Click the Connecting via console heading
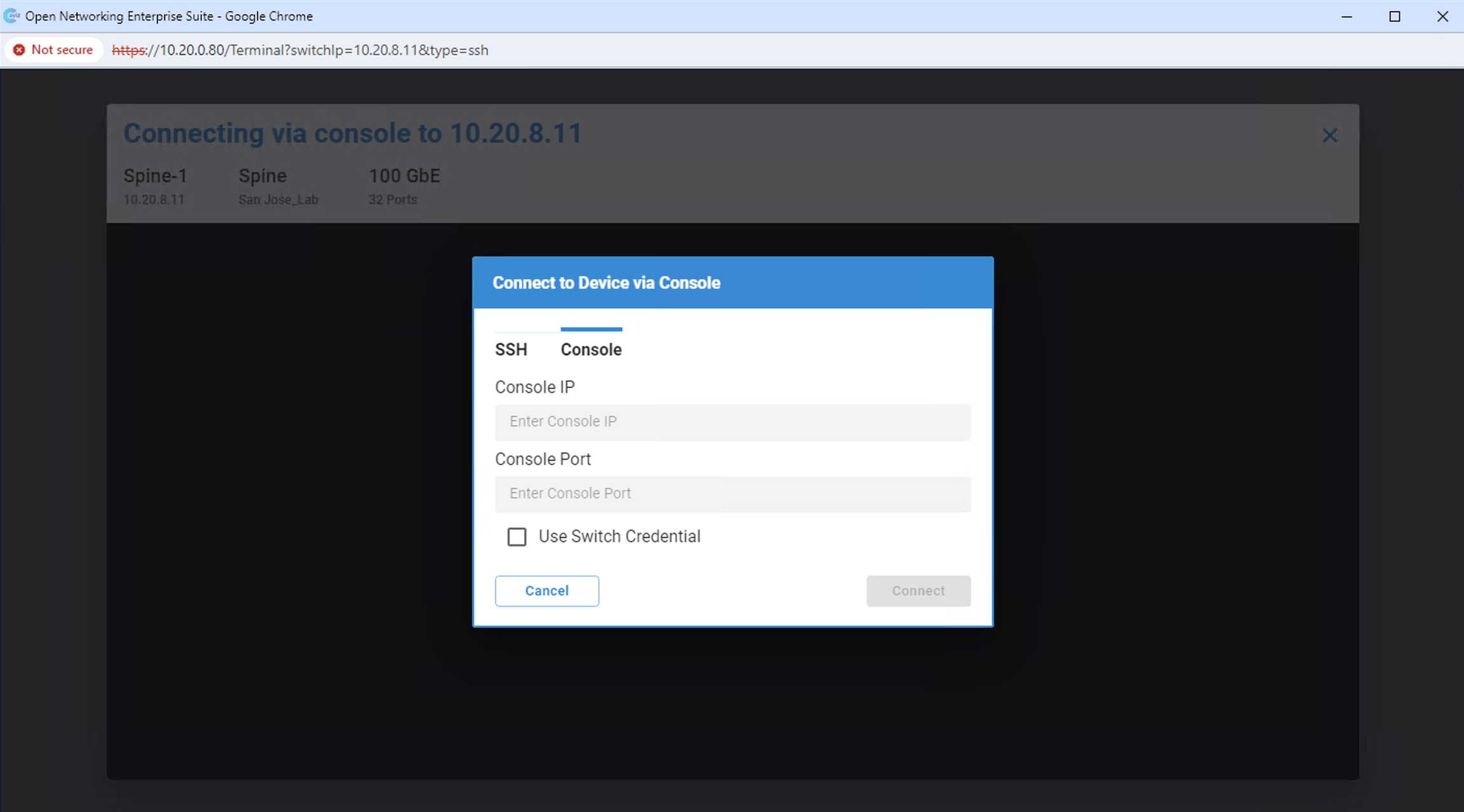The width and height of the screenshot is (1464, 812). 352,133
